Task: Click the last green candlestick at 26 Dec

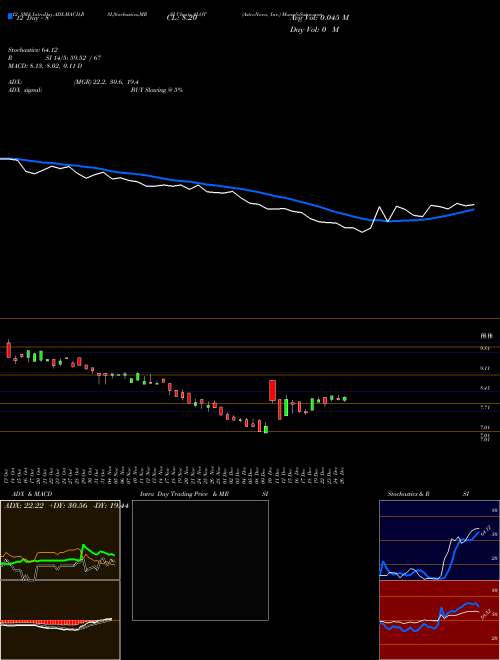Action: pos(345,399)
